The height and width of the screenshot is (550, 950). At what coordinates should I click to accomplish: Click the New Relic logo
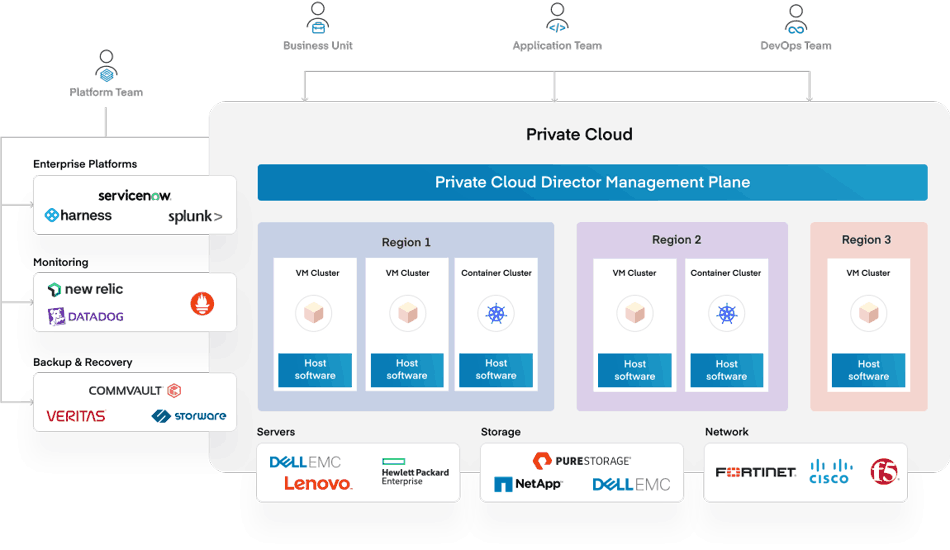click(85, 289)
